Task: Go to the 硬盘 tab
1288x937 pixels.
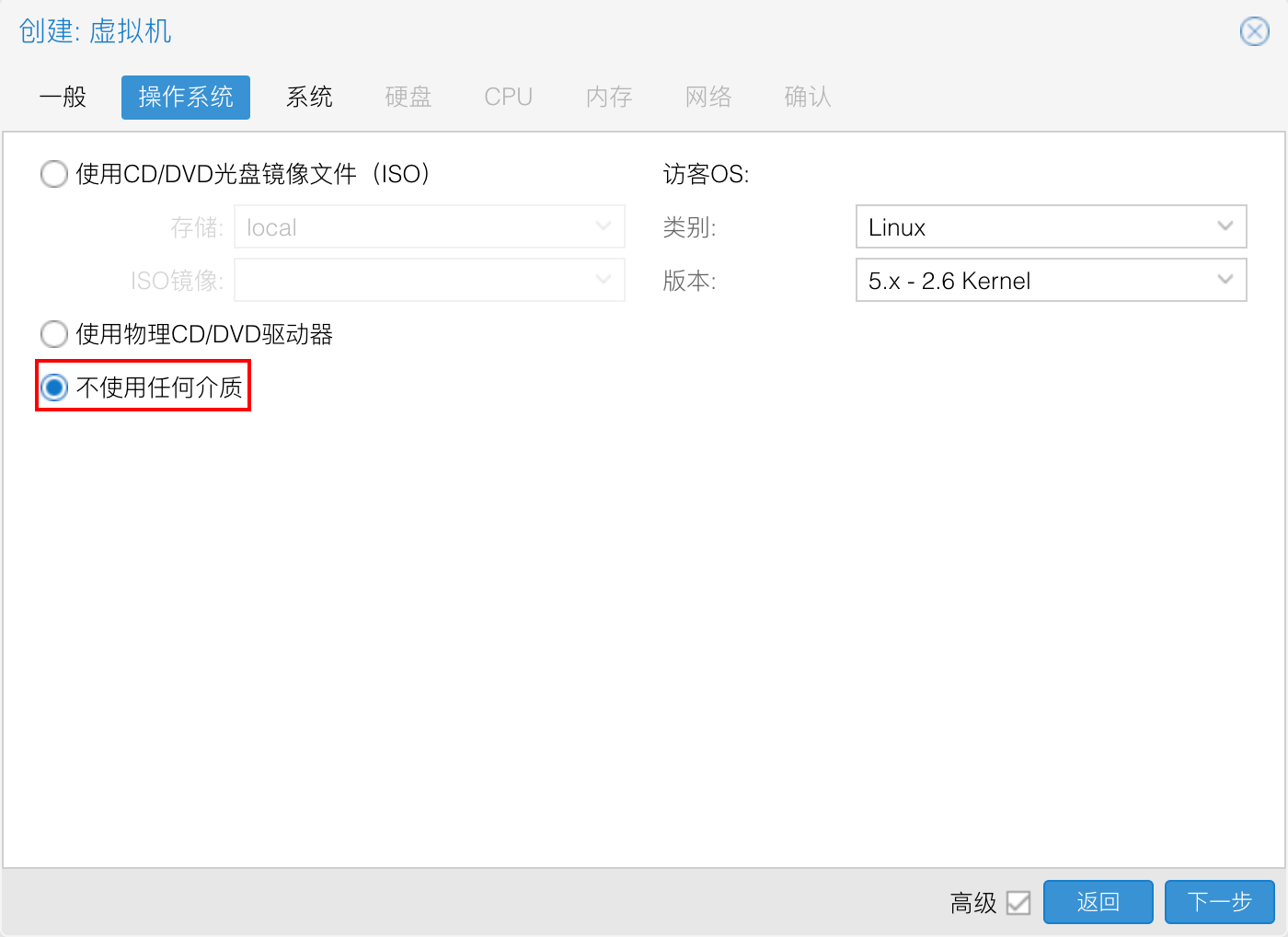Action: click(408, 97)
